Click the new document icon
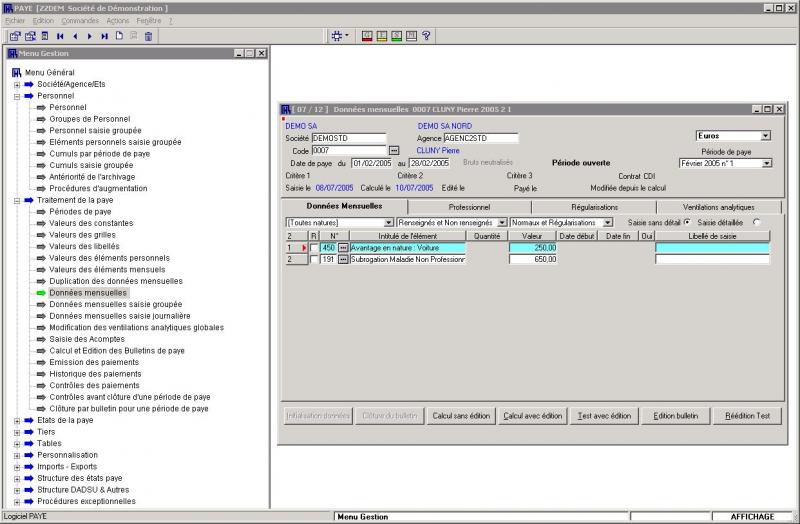 point(119,36)
